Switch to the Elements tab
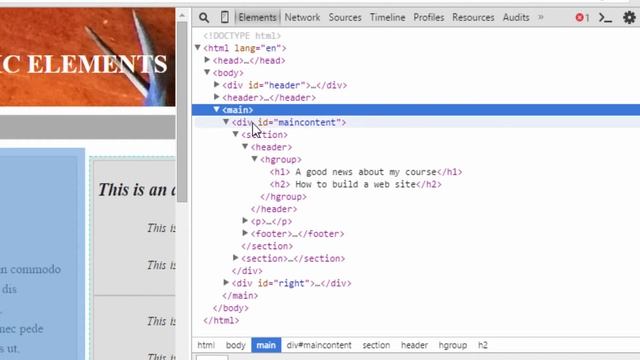 pyautogui.click(x=257, y=18)
